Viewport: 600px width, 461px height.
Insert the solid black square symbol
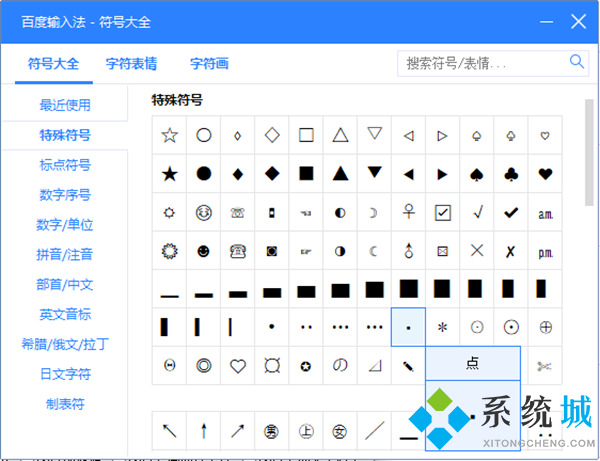[x=306, y=174]
